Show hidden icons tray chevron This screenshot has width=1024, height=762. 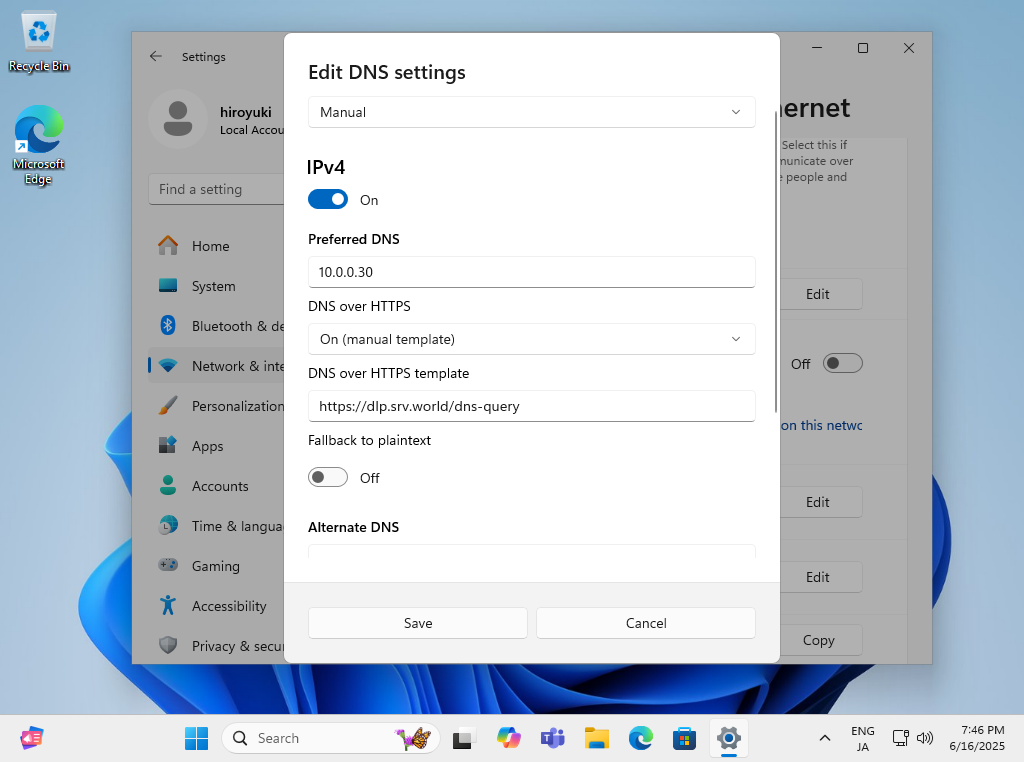[824, 738]
